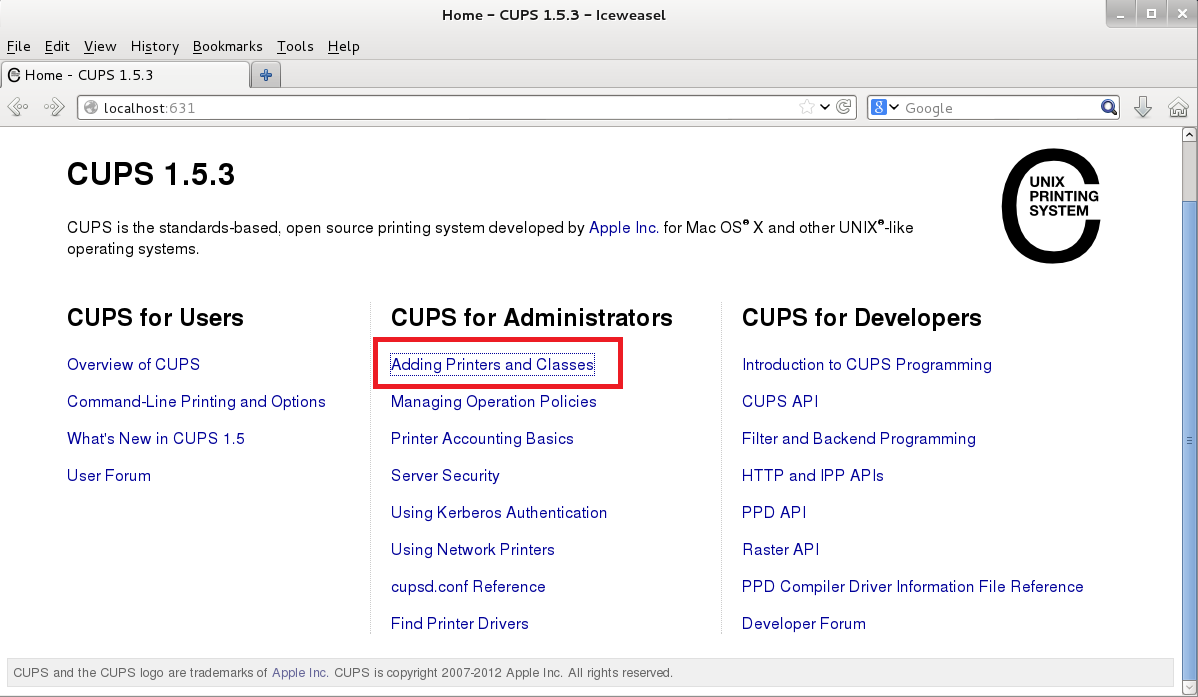This screenshot has width=1198, height=697.
Task: Open Command-Line Printing and Options link
Action: pyautogui.click(x=196, y=401)
